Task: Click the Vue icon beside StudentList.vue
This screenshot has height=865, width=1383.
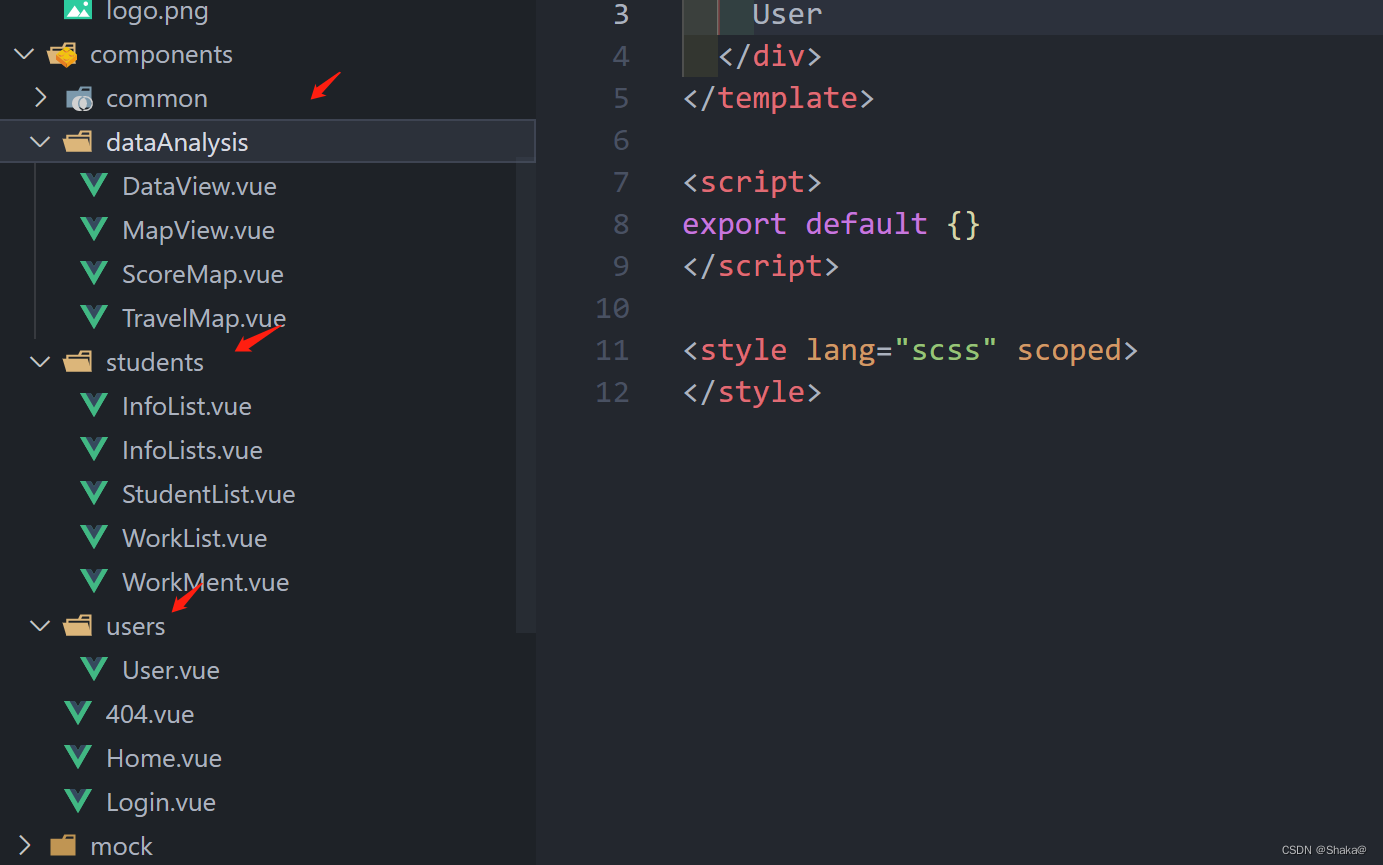Action: tap(94, 494)
